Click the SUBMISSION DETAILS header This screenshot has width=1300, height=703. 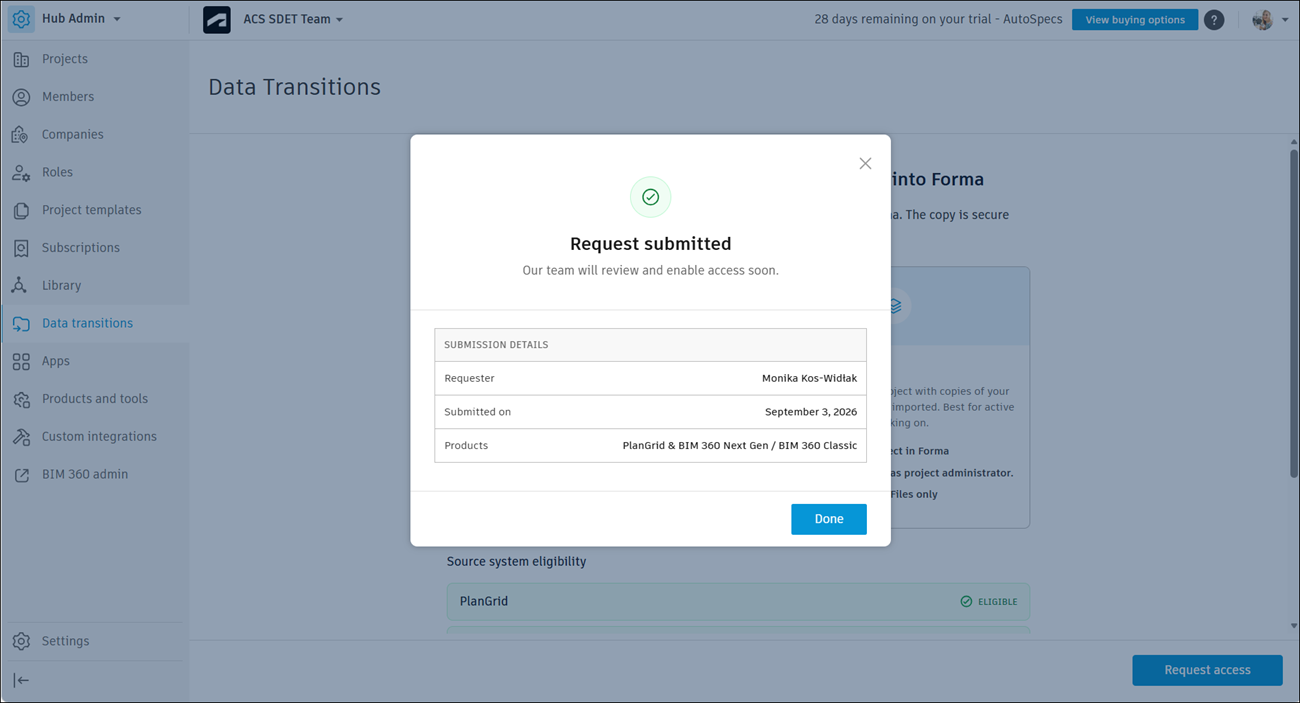[496, 345]
